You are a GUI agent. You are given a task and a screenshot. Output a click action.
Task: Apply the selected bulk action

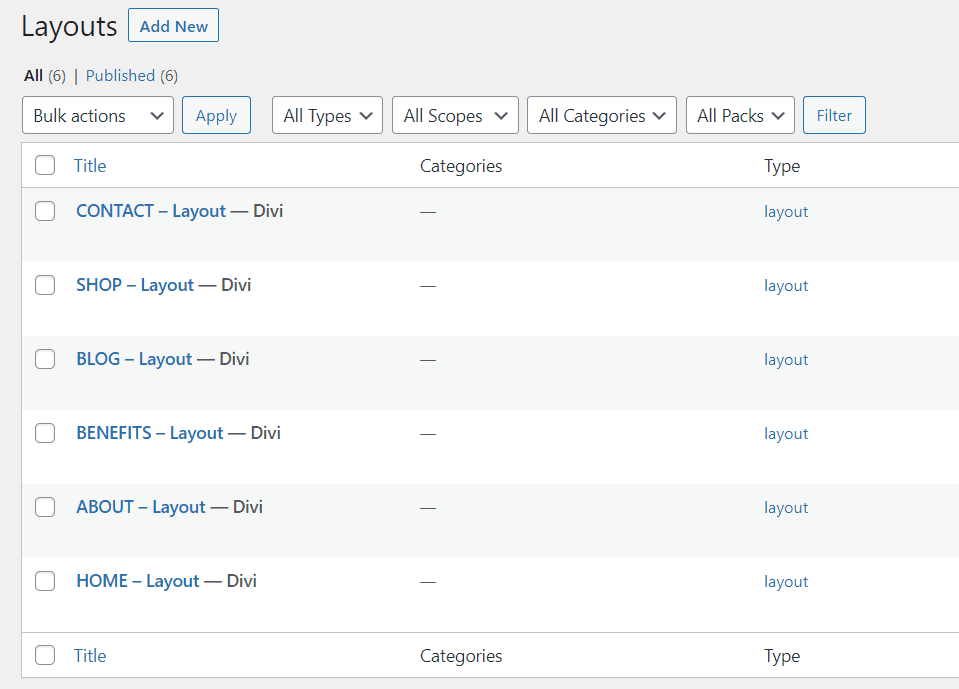(x=217, y=115)
